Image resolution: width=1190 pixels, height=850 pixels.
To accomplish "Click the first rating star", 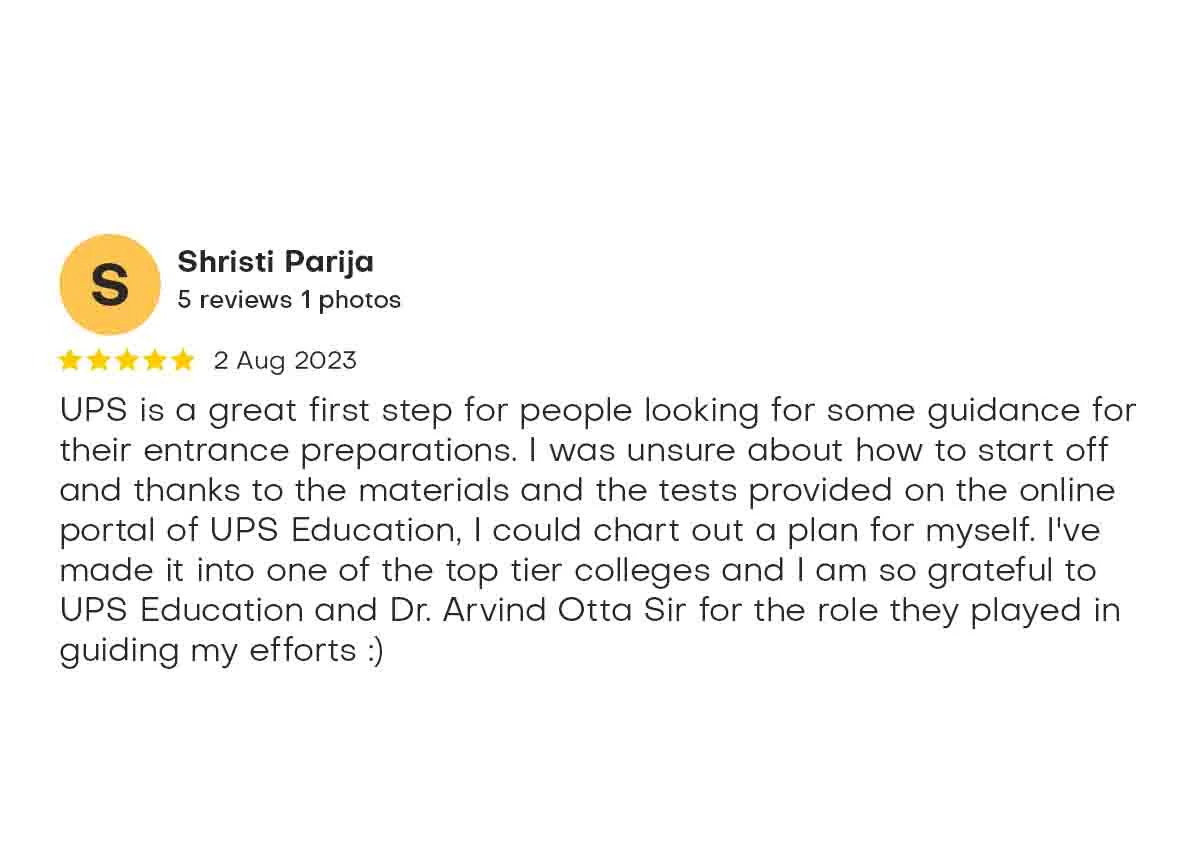I will [70, 360].
